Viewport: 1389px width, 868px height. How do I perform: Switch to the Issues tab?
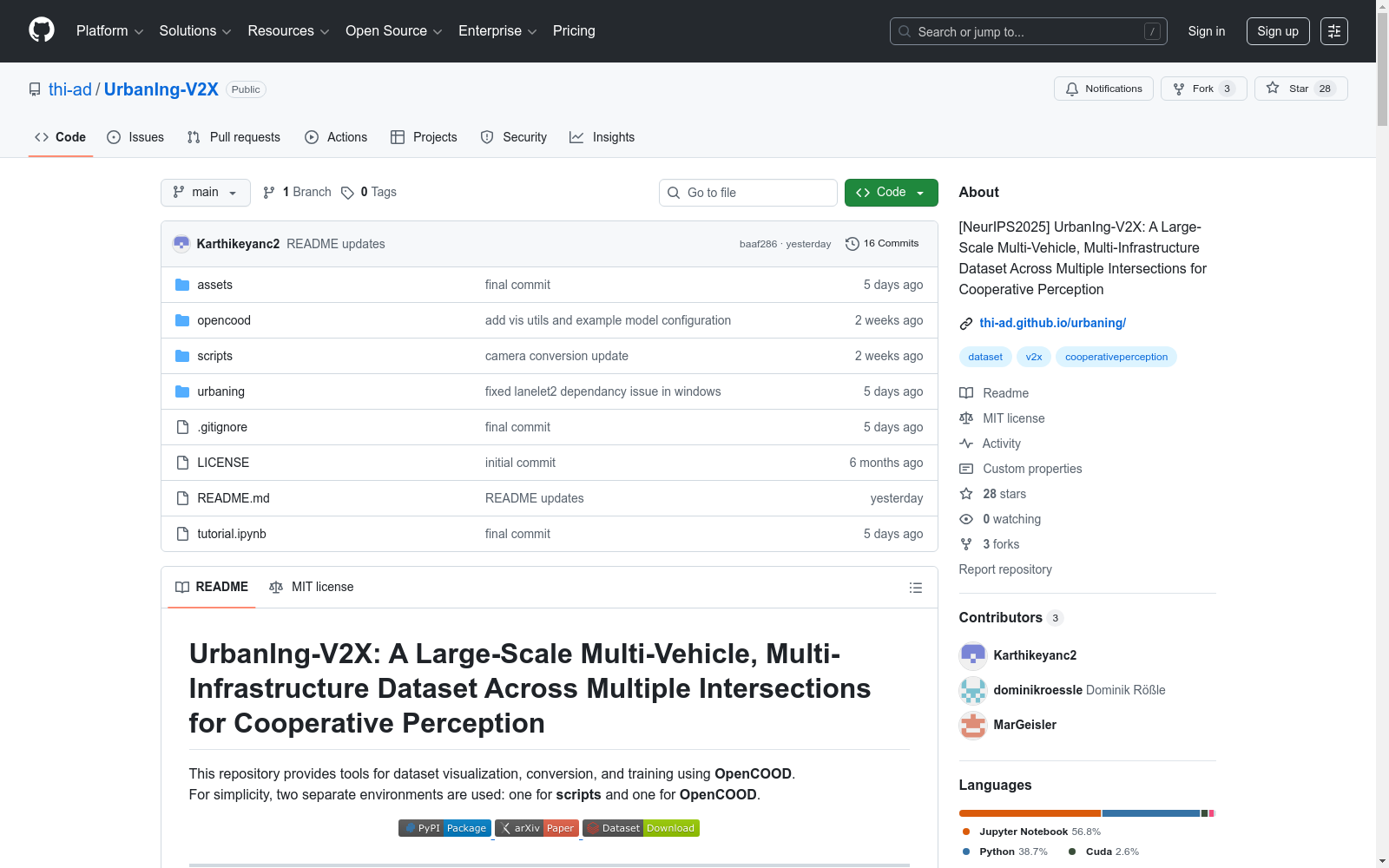pos(135,137)
